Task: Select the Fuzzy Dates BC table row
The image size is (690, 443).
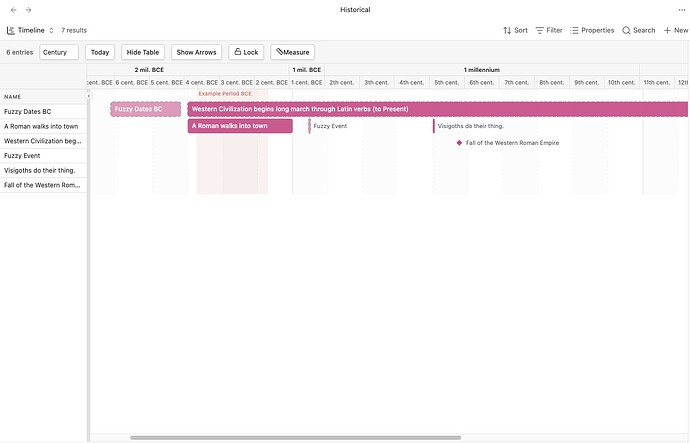Action: [43, 112]
